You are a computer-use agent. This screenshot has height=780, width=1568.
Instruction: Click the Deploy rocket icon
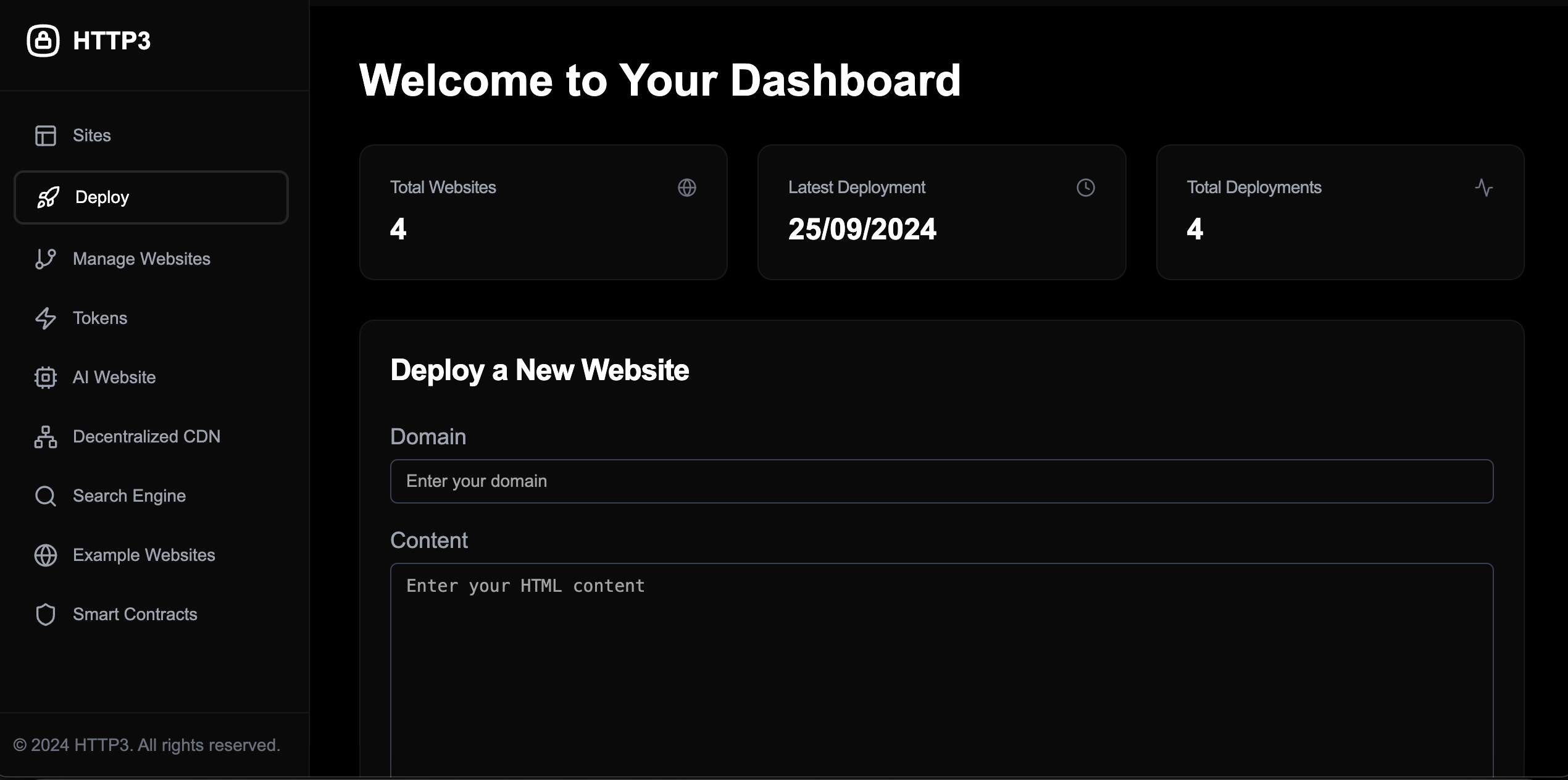48,197
